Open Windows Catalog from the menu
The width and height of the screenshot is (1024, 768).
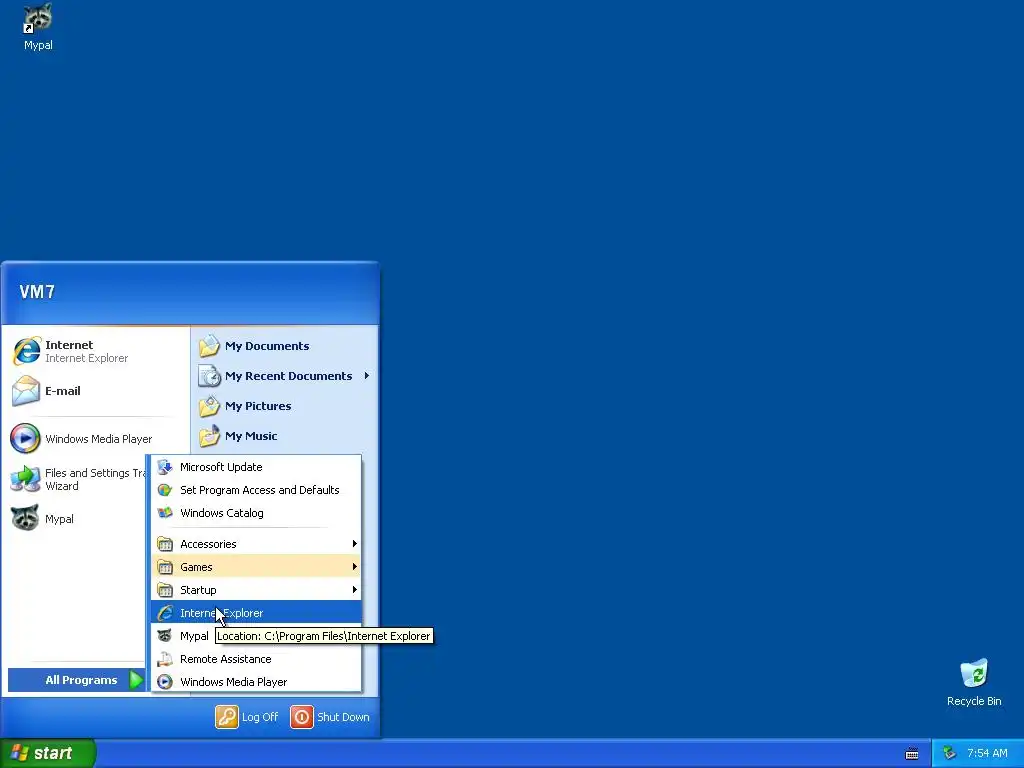256,513
